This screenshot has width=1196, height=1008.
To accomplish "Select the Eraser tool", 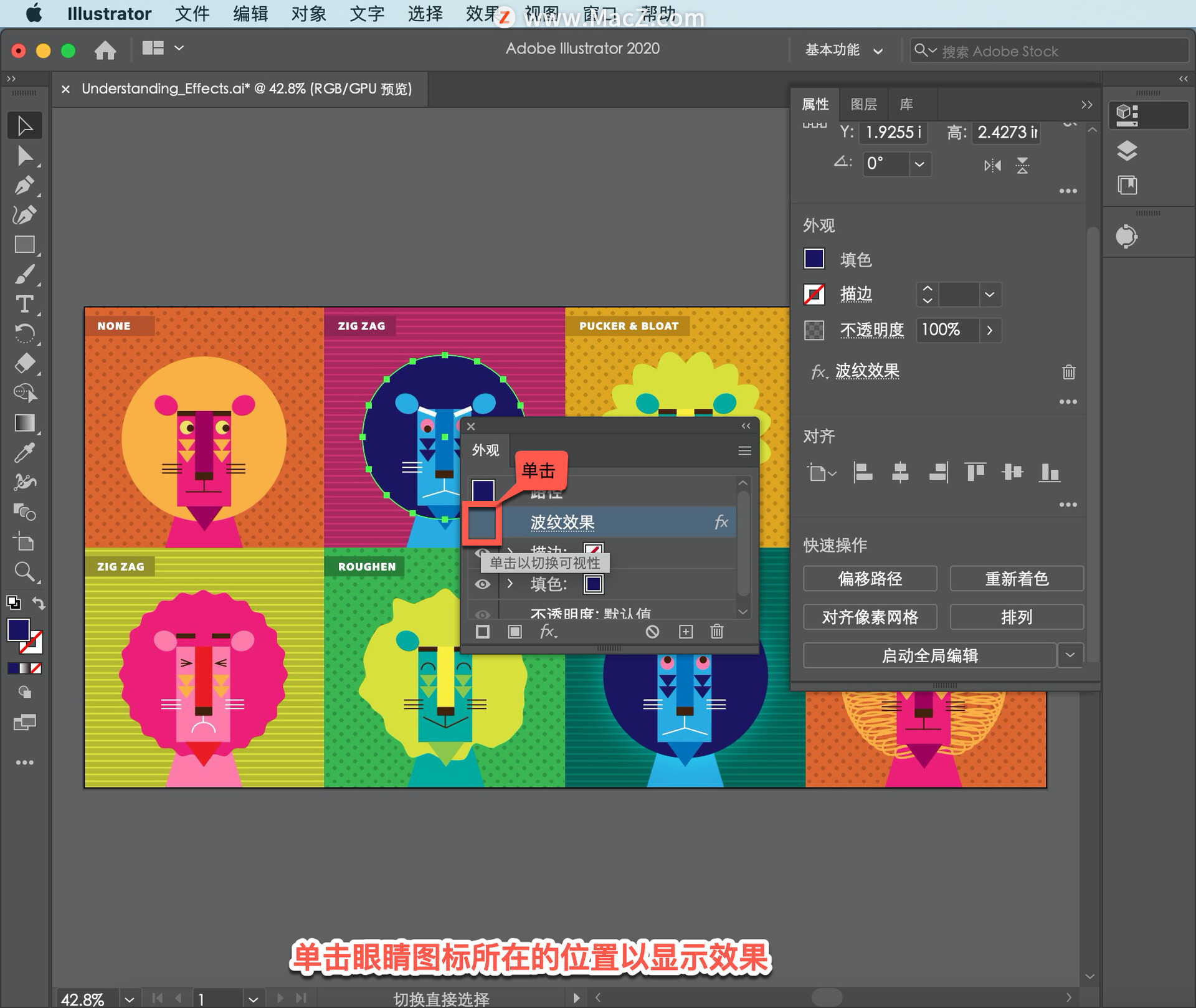I will click(x=25, y=363).
